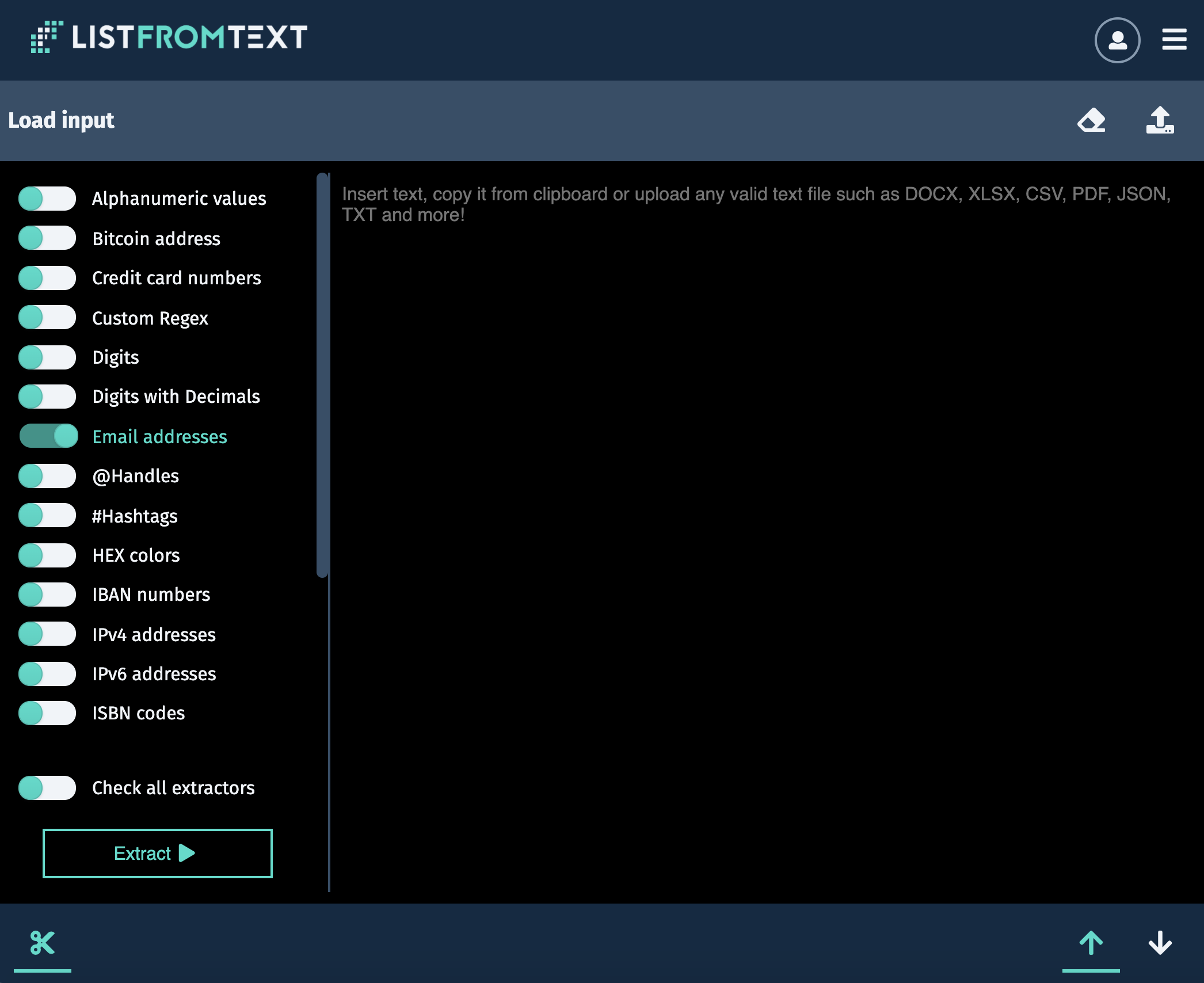Enable #Hashtags extractor
This screenshot has height=983, width=1204.
coord(47,515)
